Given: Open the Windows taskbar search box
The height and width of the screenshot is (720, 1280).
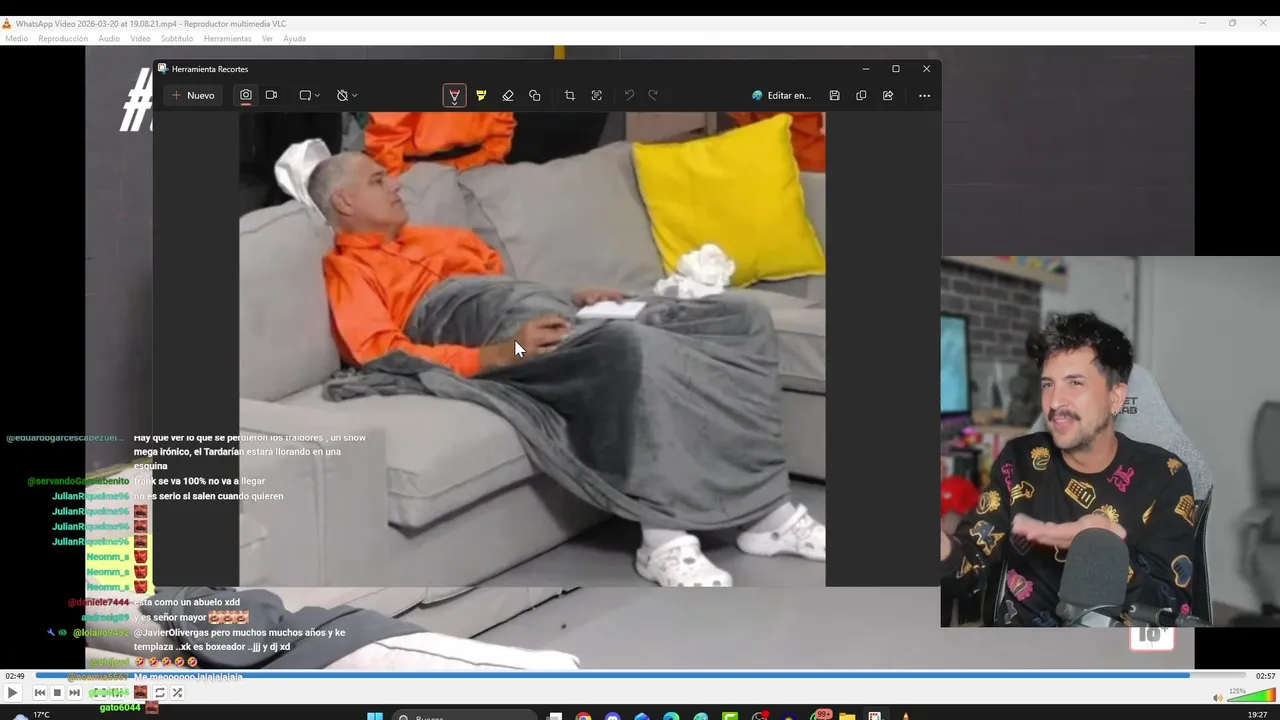Looking at the screenshot, I should pyautogui.click(x=465, y=716).
